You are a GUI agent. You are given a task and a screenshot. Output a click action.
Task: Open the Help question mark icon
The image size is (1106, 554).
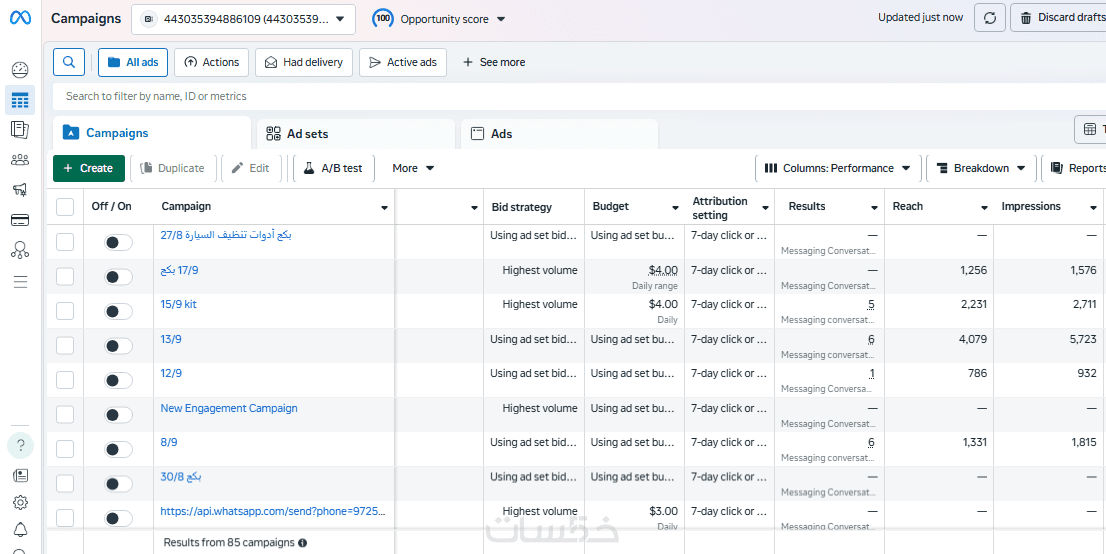point(20,446)
